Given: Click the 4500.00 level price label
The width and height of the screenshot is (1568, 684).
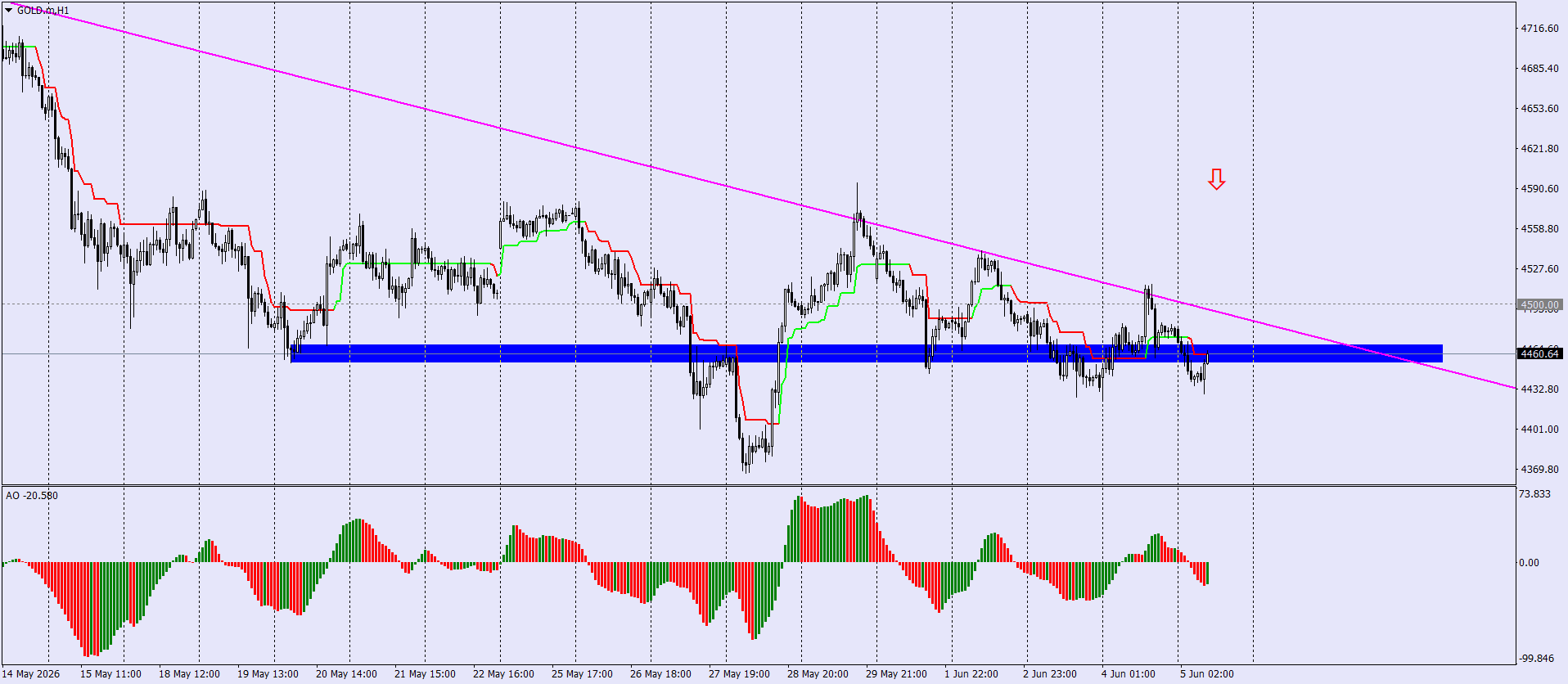Looking at the screenshot, I should click(x=1539, y=304).
